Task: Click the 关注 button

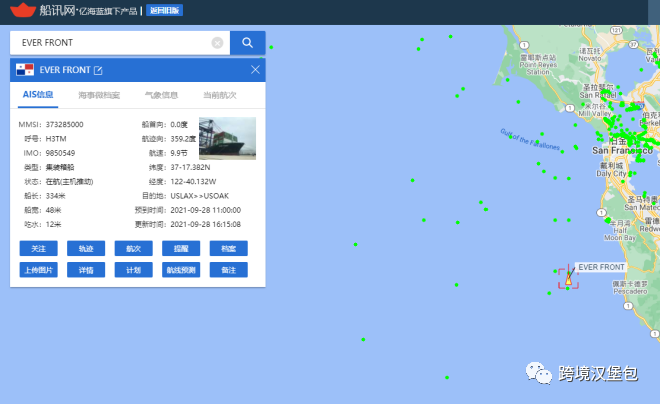Action: [38, 248]
